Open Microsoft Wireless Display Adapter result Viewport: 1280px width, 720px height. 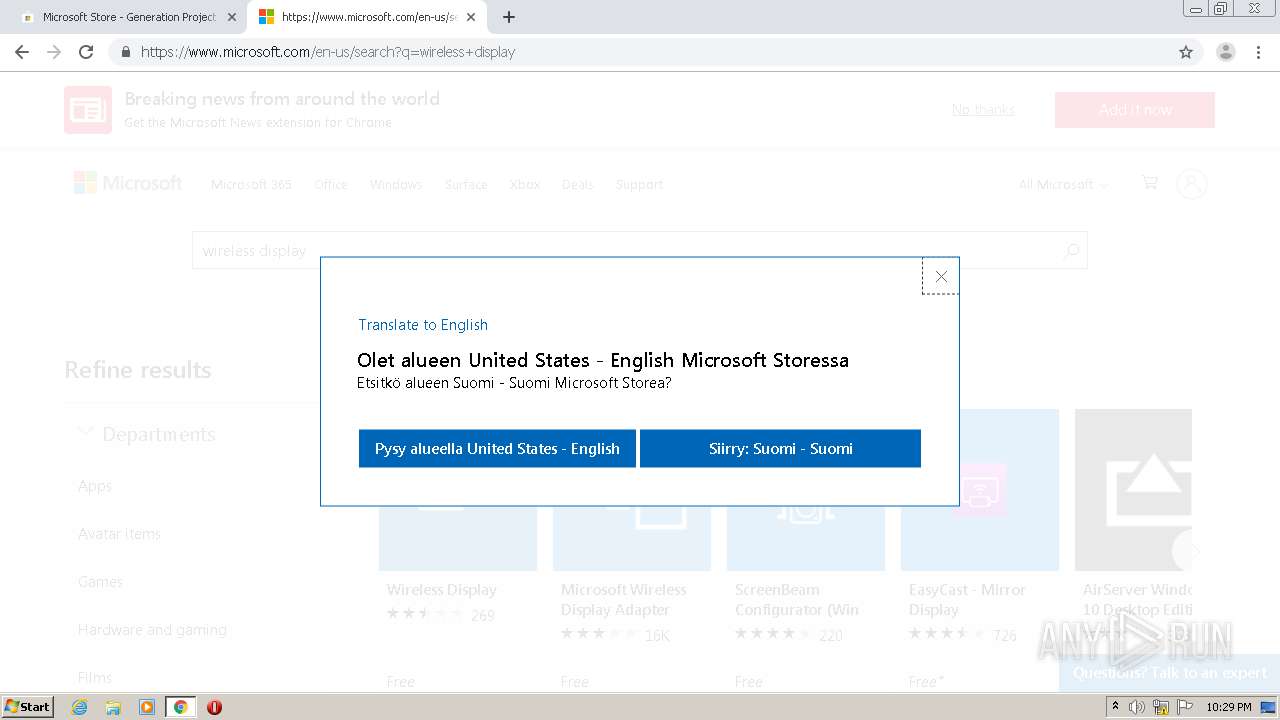(623, 600)
